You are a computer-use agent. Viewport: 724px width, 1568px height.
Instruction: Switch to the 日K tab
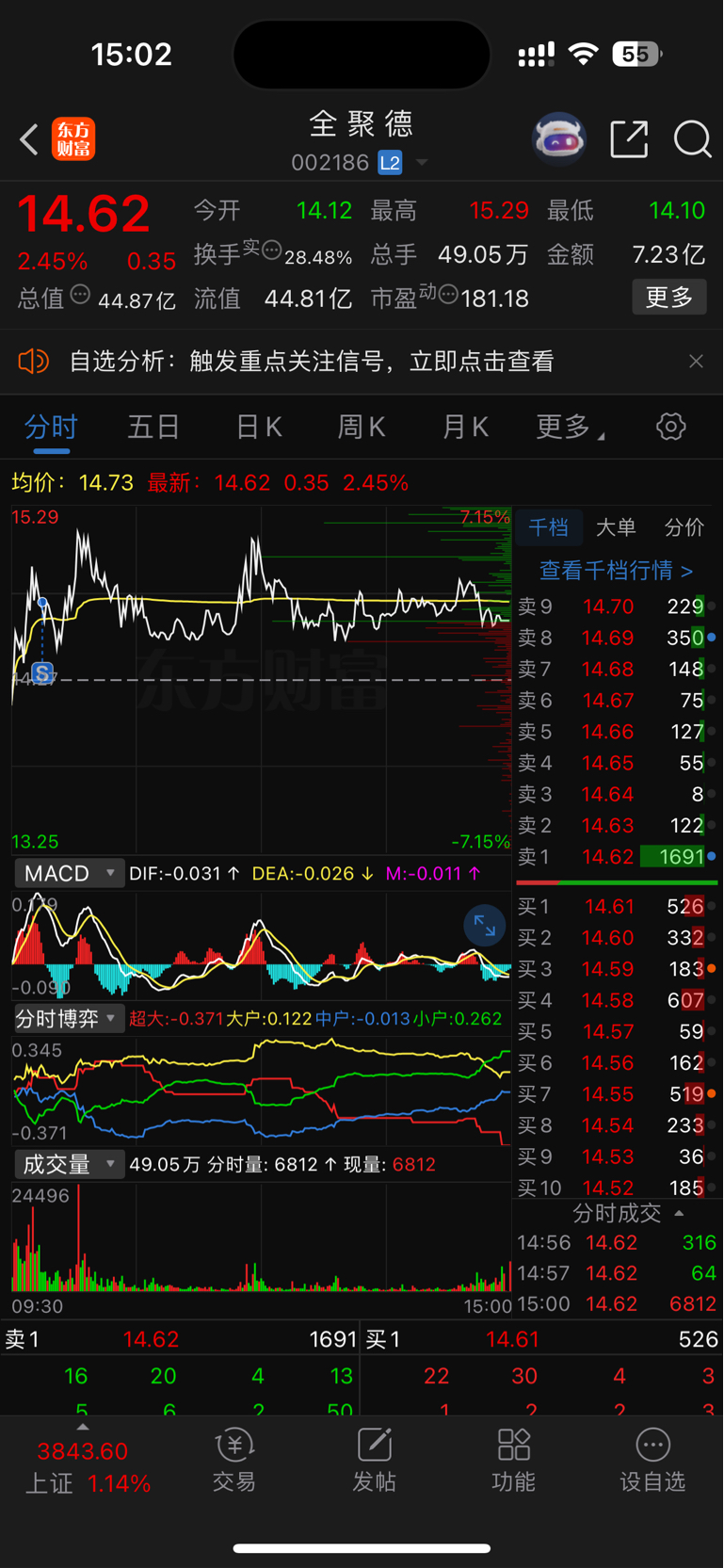(x=258, y=427)
